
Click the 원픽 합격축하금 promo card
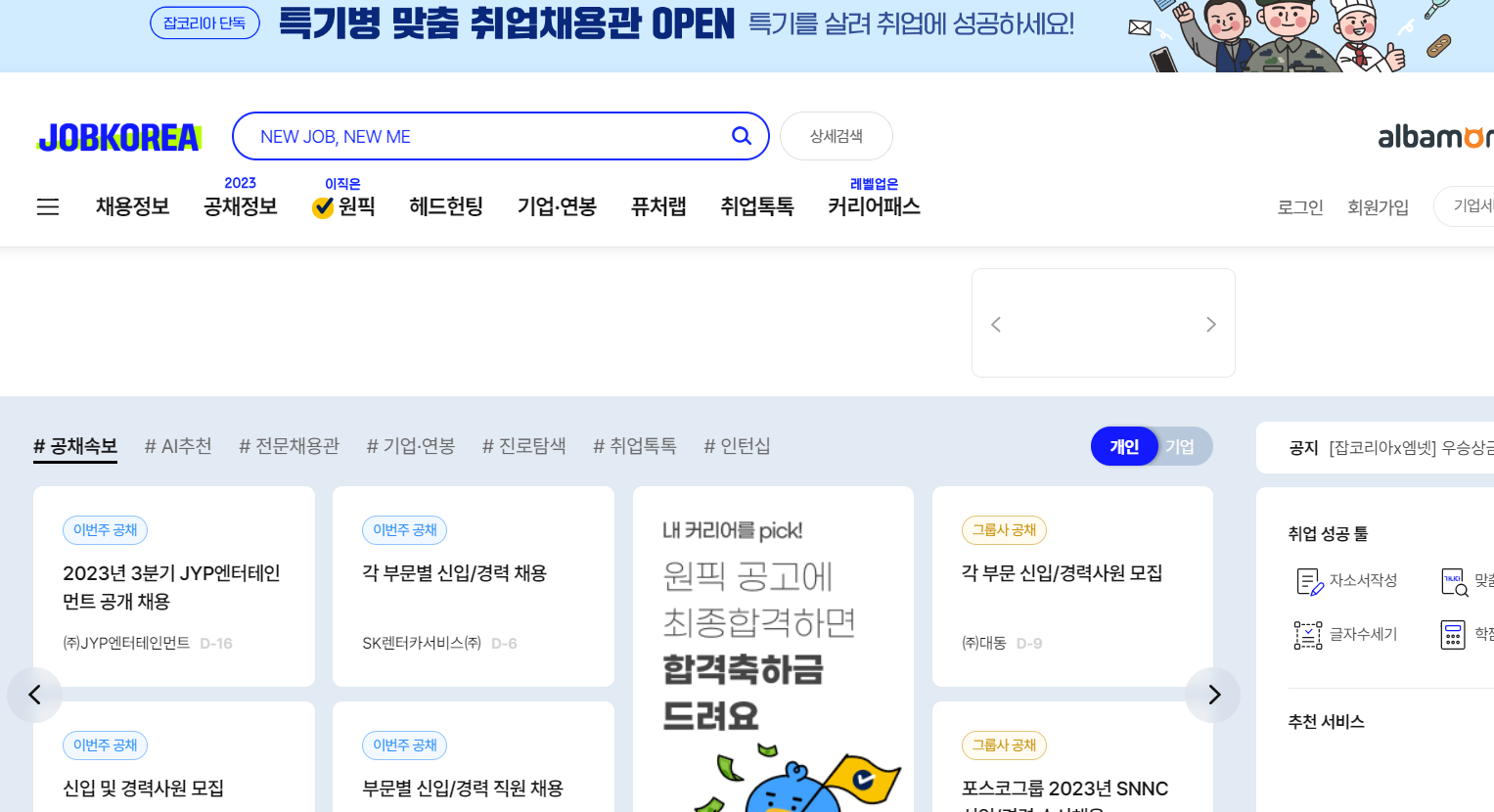[773, 650]
